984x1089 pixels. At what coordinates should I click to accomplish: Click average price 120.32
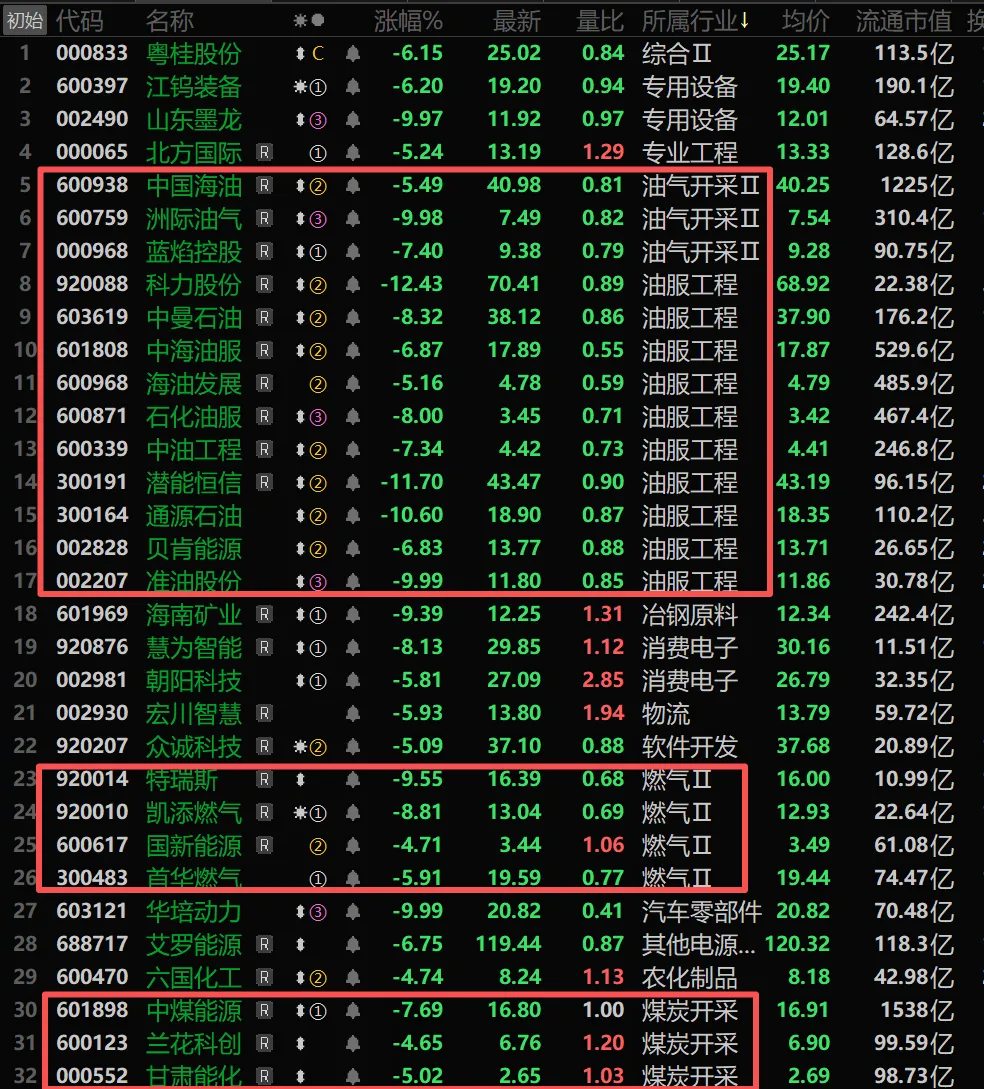click(x=797, y=945)
